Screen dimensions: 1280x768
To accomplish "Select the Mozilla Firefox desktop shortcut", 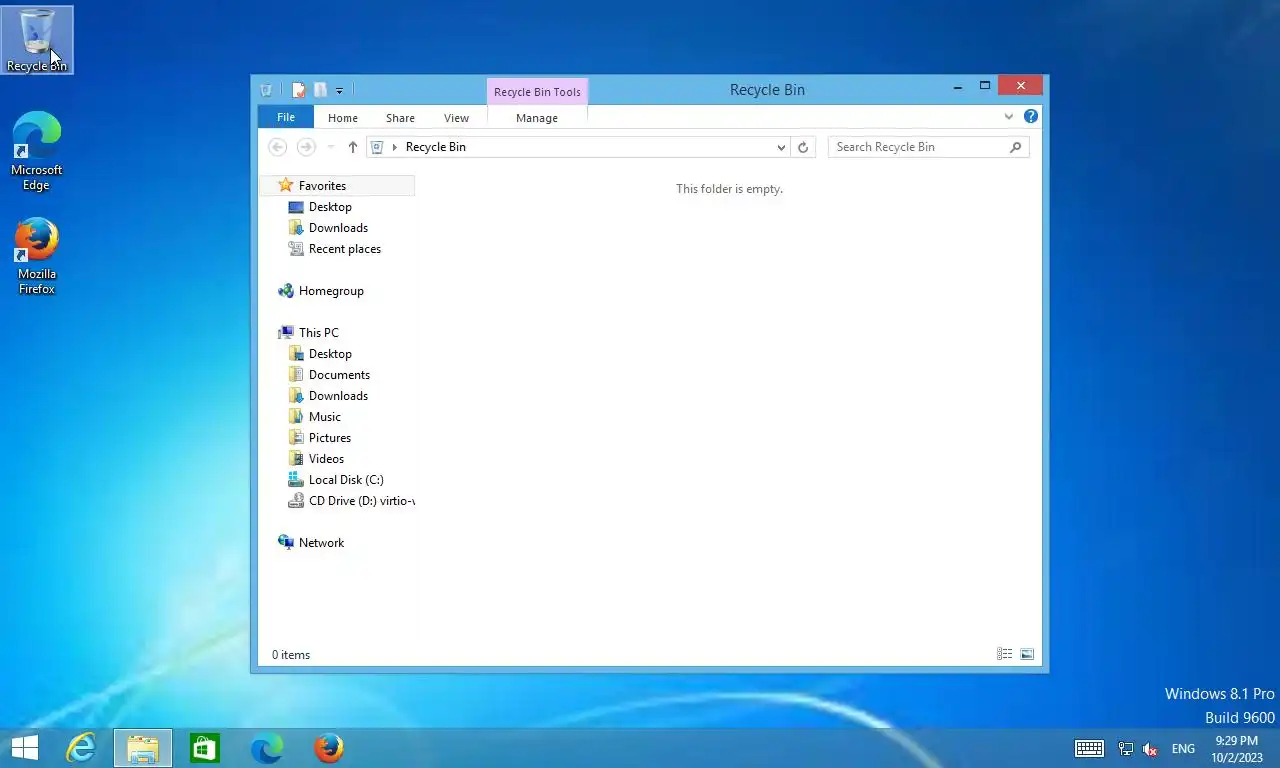I will pyautogui.click(x=37, y=256).
